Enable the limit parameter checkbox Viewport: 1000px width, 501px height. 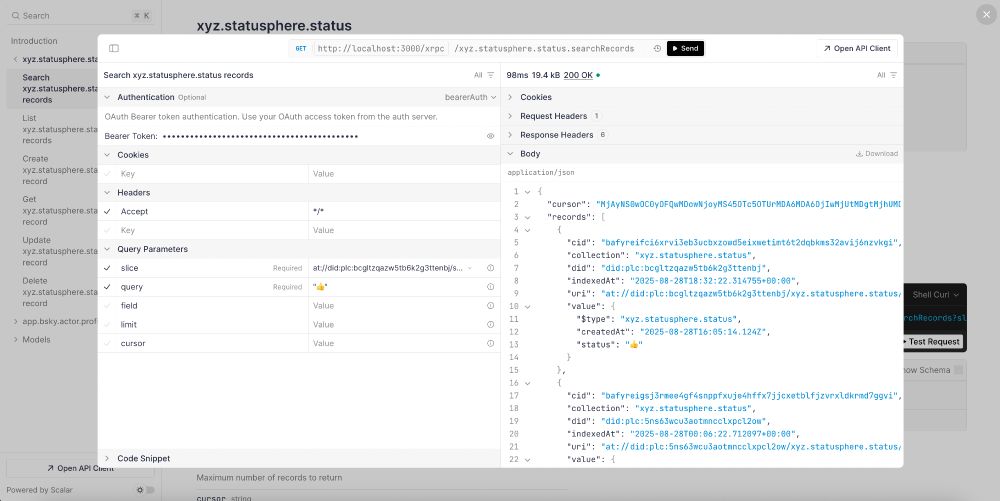click(107, 324)
